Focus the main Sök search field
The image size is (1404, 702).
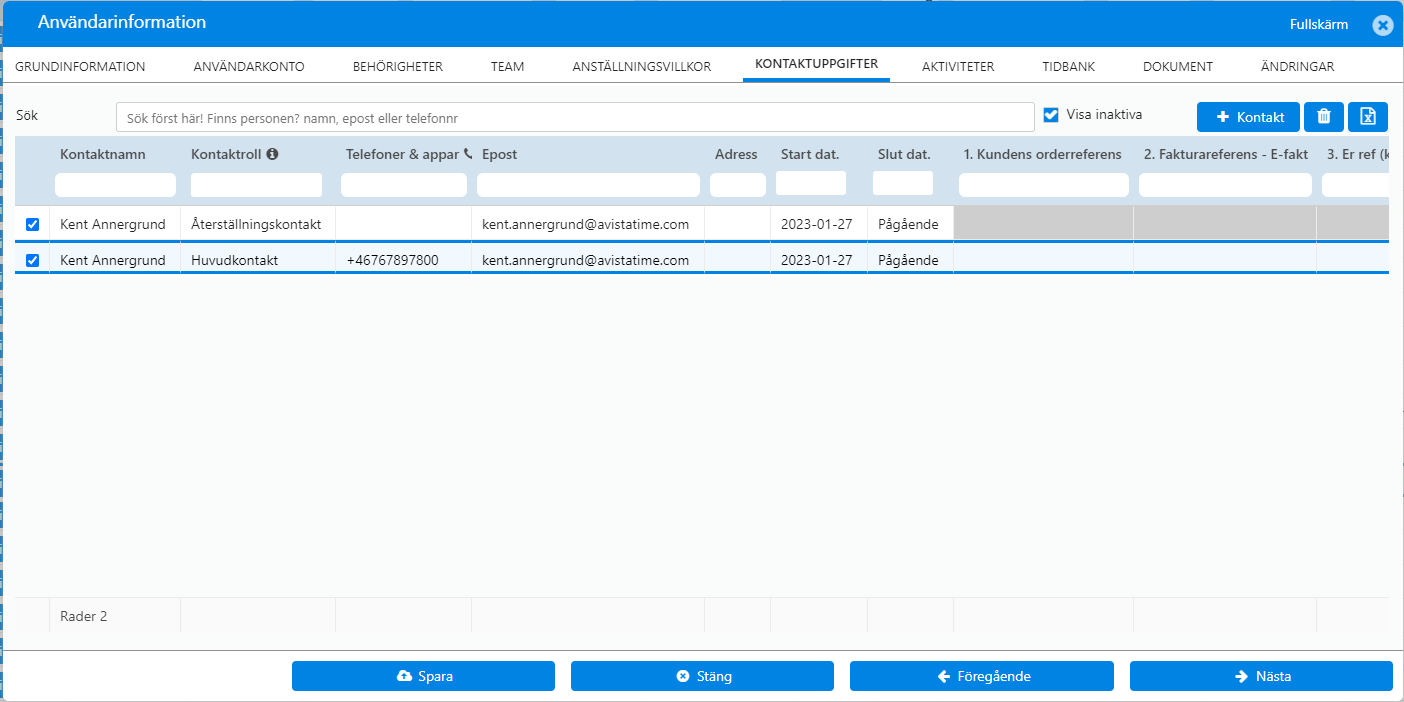(x=575, y=117)
